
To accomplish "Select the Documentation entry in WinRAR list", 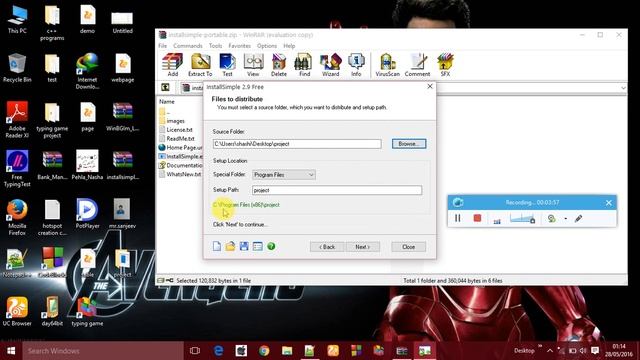I will pos(180,165).
